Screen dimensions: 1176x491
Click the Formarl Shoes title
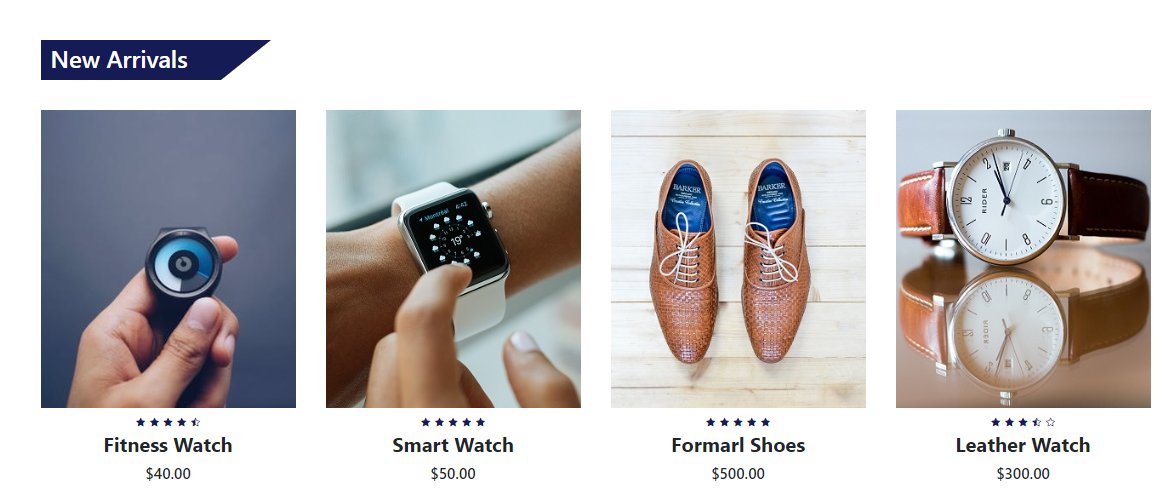[738, 445]
